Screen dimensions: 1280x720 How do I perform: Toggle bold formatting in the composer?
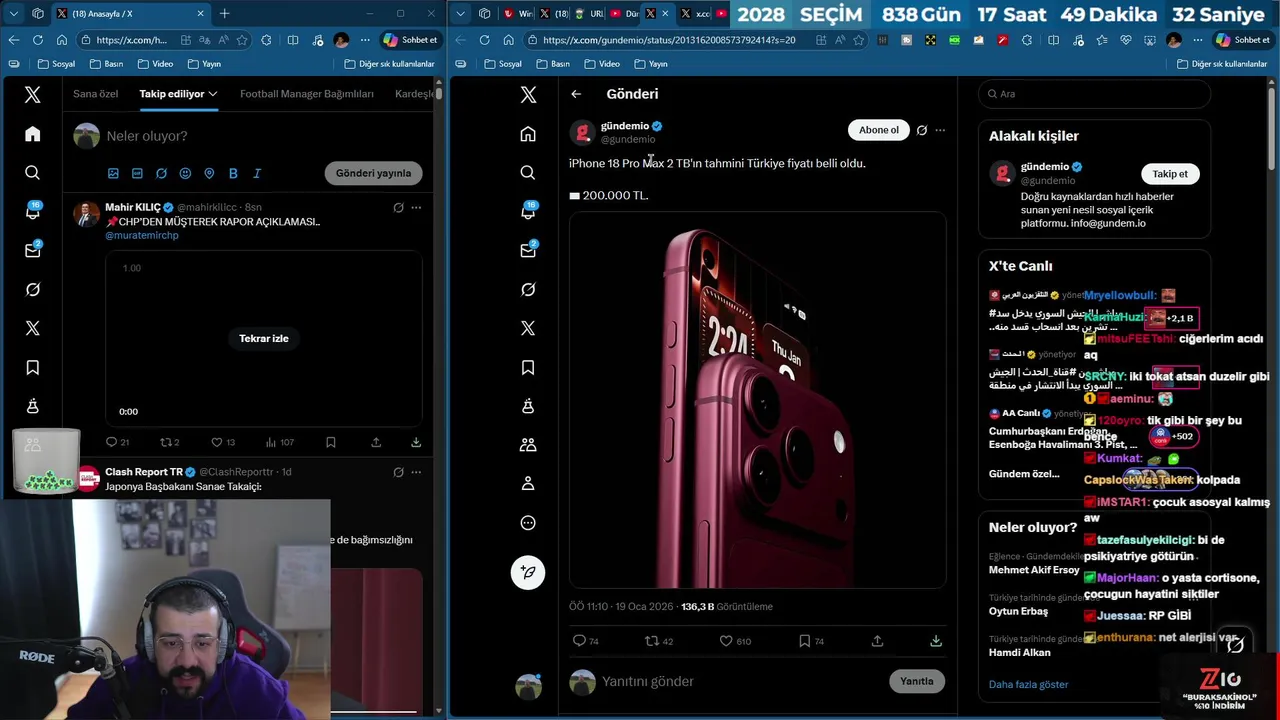tap(233, 173)
